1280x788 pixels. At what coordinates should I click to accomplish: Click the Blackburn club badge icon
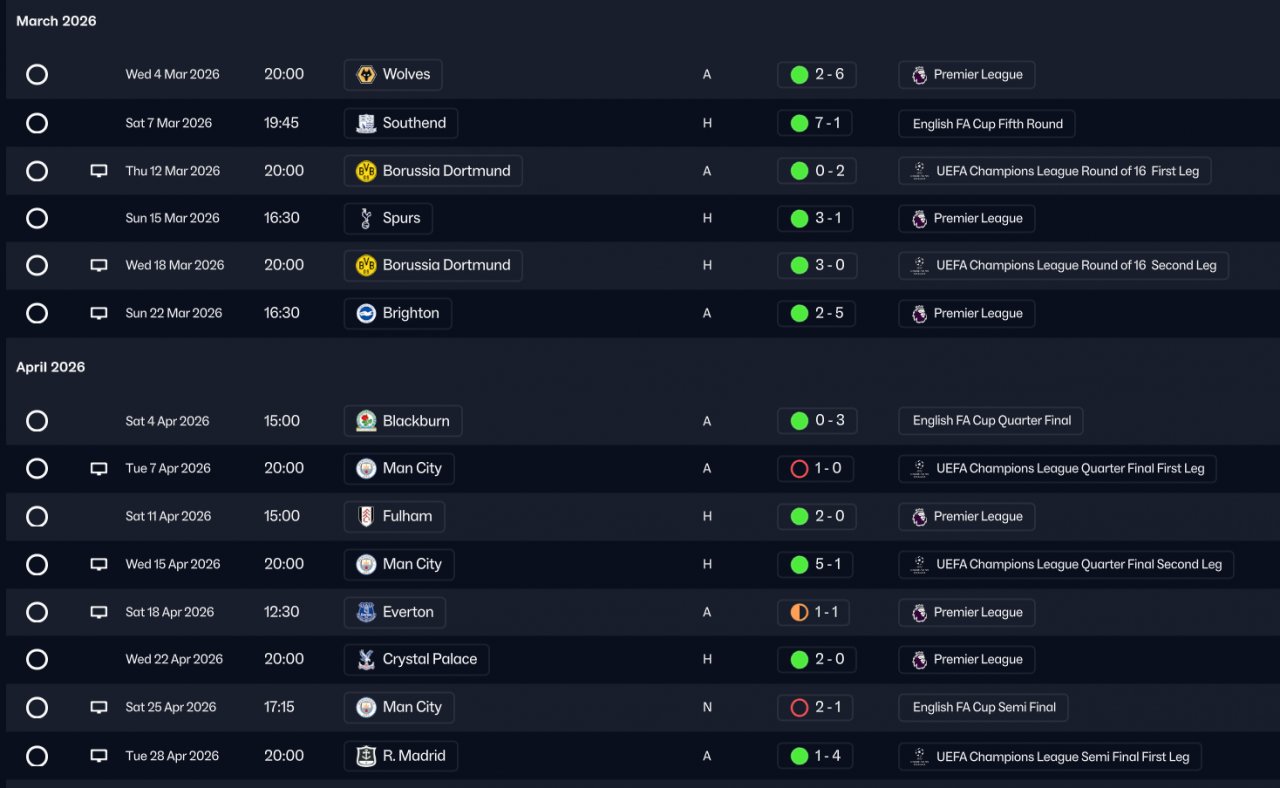pos(366,421)
